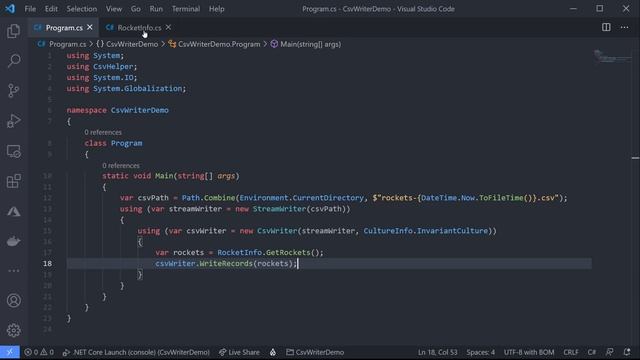Change CRLF line ending setting
Screen dimensions: 640x360
[571, 352]
